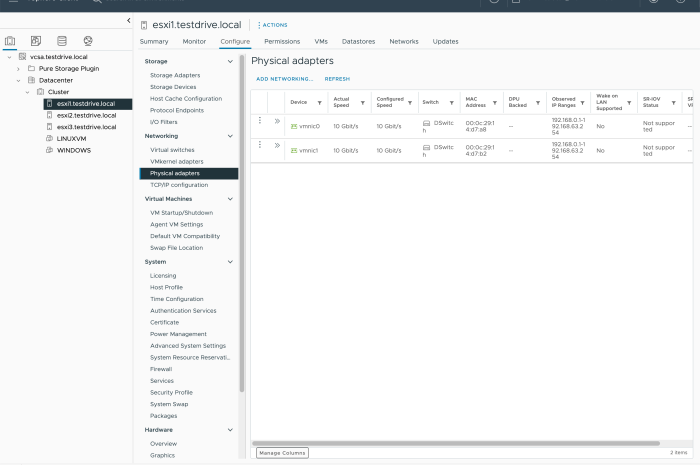The image size is (700, 465).
Task: Expand the Pure Storage Plugin node
Action: [x=18, y=68]
